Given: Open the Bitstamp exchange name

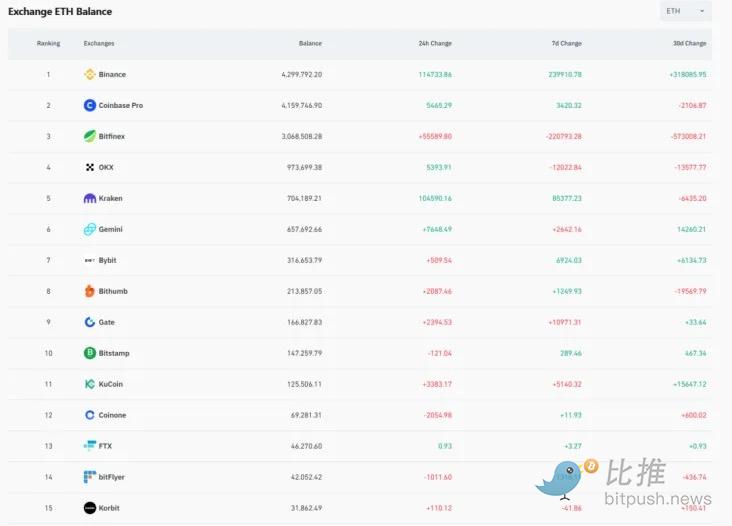Looking at the screenshot, I should point(114,353).
